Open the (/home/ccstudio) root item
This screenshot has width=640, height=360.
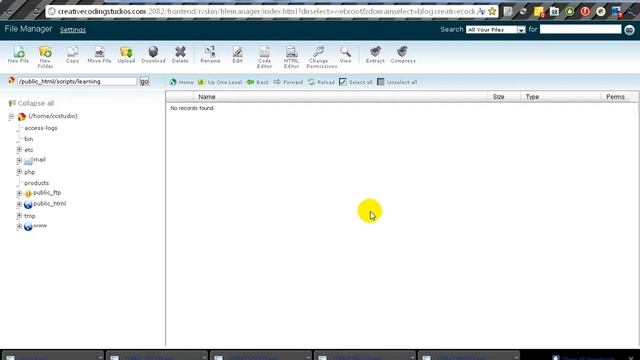[x=53, y=116]
